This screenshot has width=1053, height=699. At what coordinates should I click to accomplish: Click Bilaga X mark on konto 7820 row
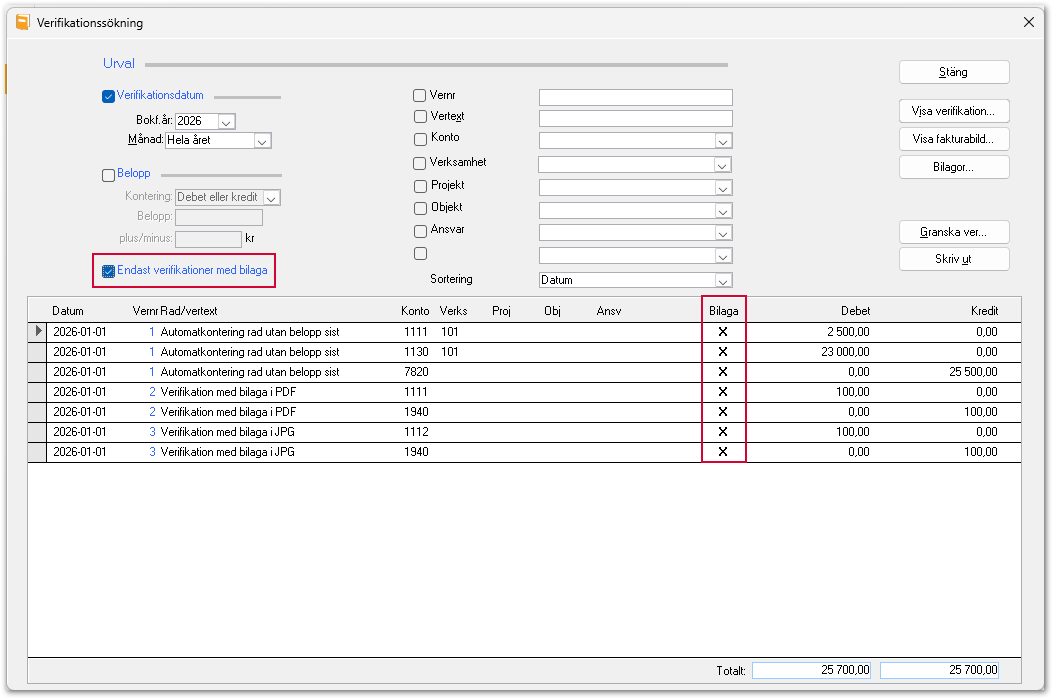click(x=723, y=371)
